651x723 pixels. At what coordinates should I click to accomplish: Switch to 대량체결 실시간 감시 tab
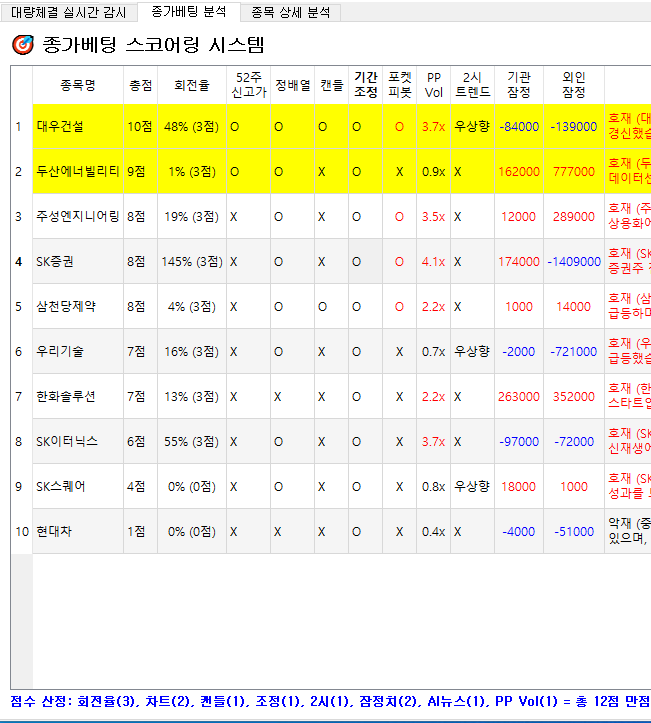(x=69, y=12)
